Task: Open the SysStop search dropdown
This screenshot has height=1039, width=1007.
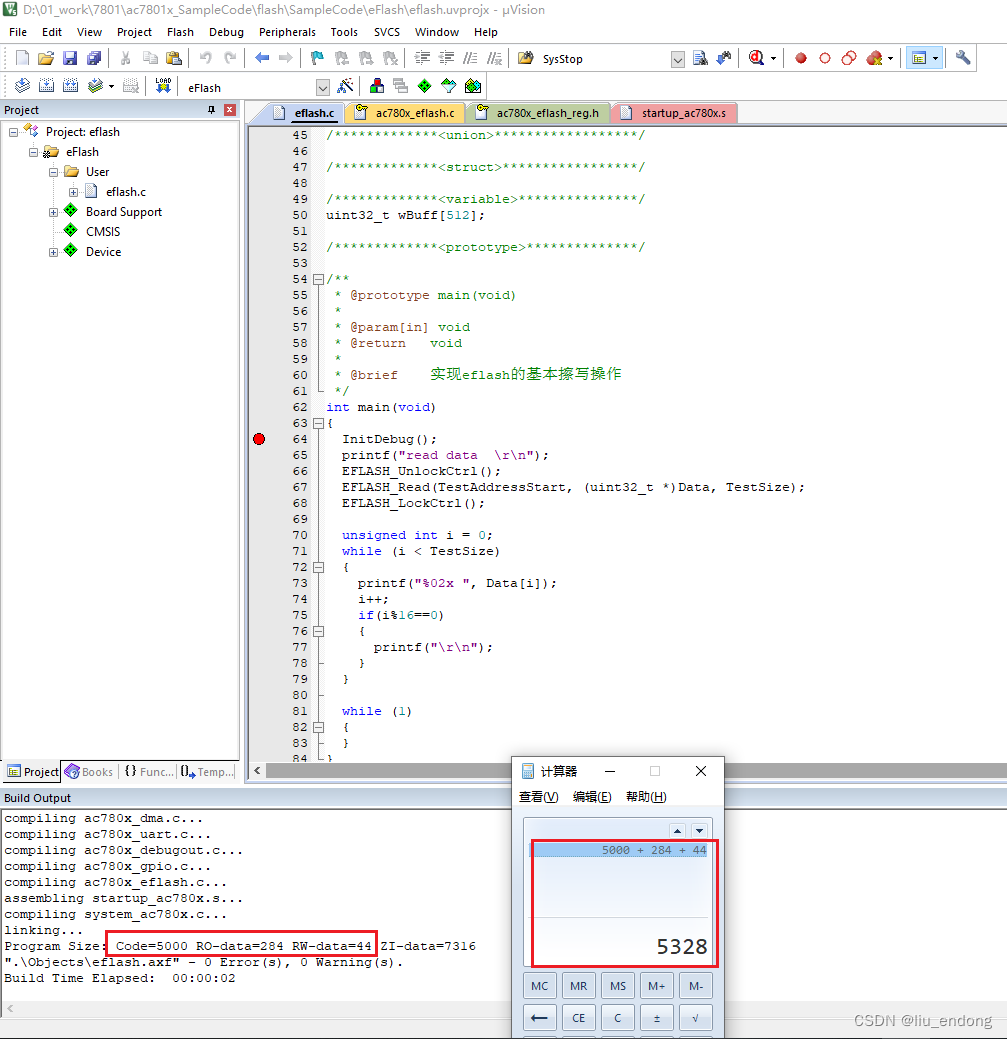Action: [x=678, y=60]
